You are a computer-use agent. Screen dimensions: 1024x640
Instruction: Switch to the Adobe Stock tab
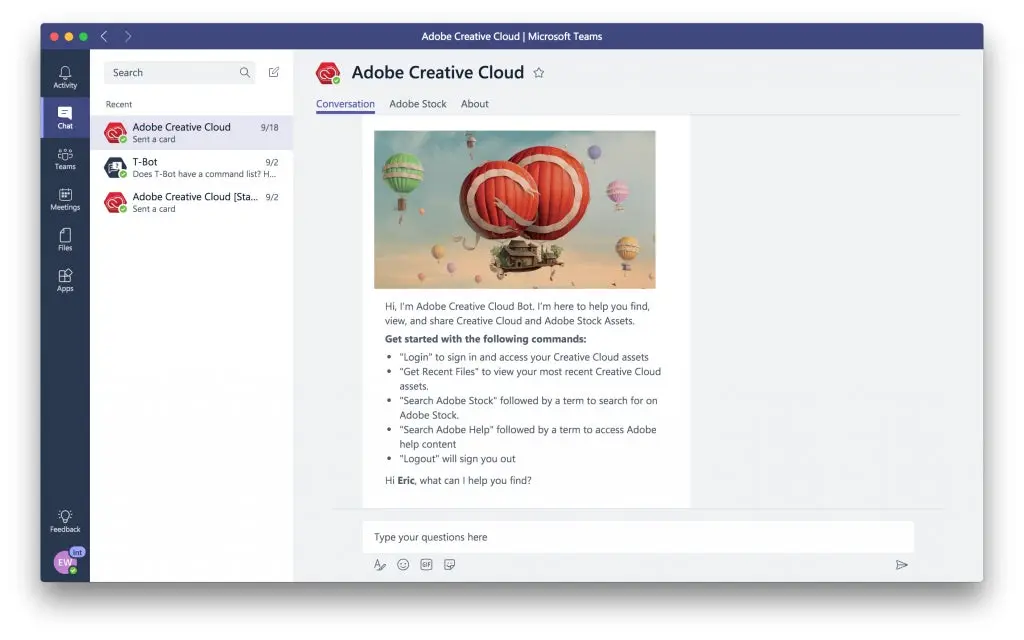[x=417, y=103]
